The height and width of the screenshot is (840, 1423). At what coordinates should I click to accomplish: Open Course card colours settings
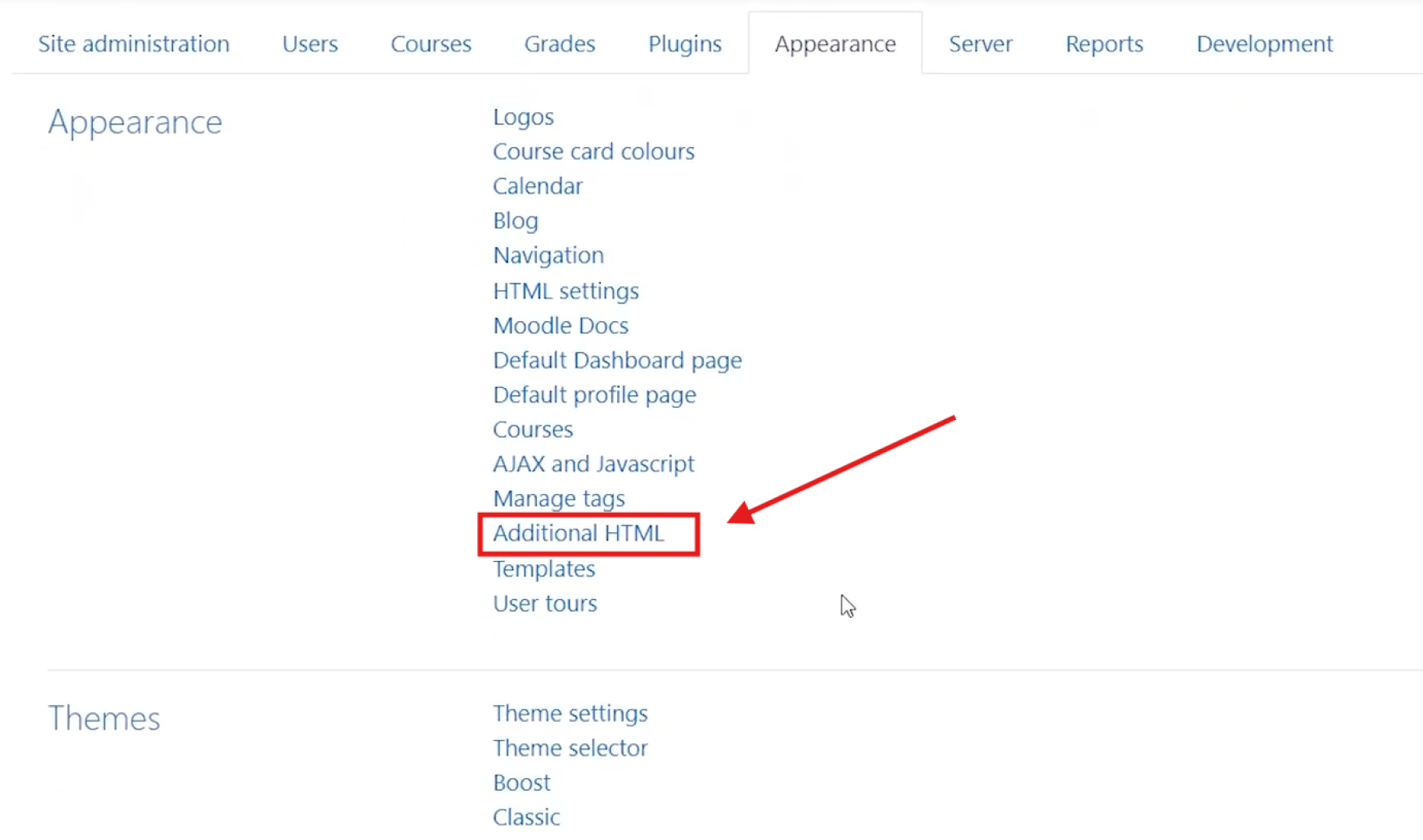(593, 151)
